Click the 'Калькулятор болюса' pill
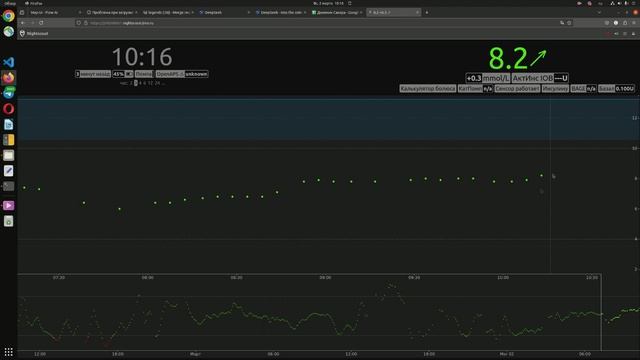 [x=427, y=89]
